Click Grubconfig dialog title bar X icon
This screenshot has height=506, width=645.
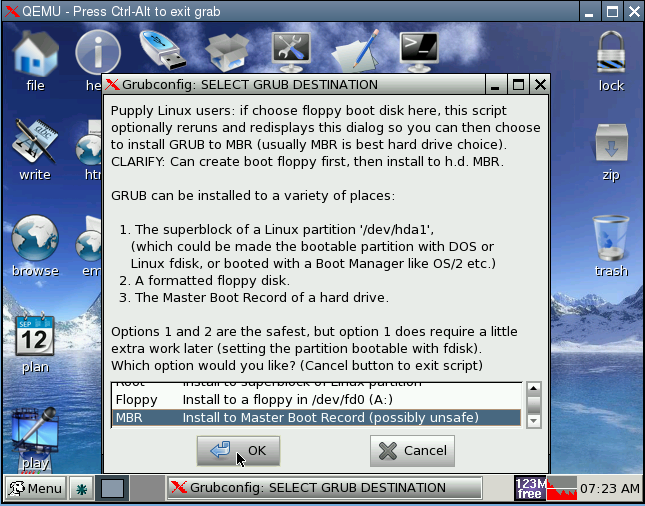pos(112,84)
